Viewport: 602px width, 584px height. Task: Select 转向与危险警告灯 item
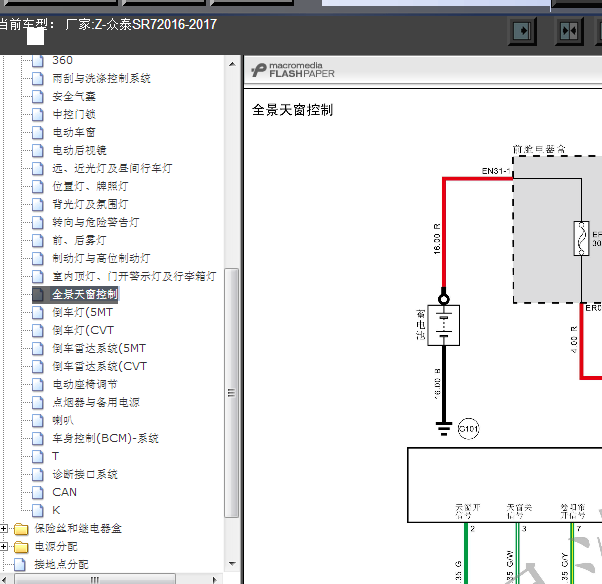pyautogui.click(x=96, y=222)
